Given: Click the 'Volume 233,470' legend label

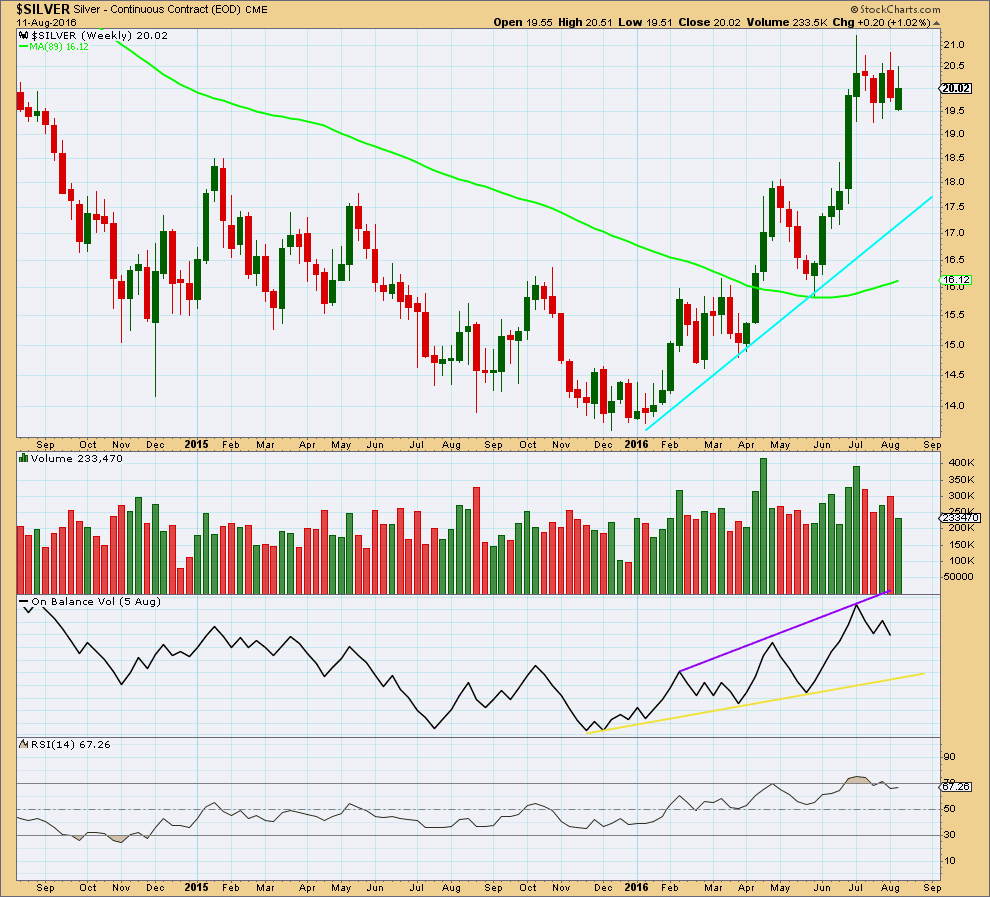Looking at the screenshot, I should click(76, 458).
